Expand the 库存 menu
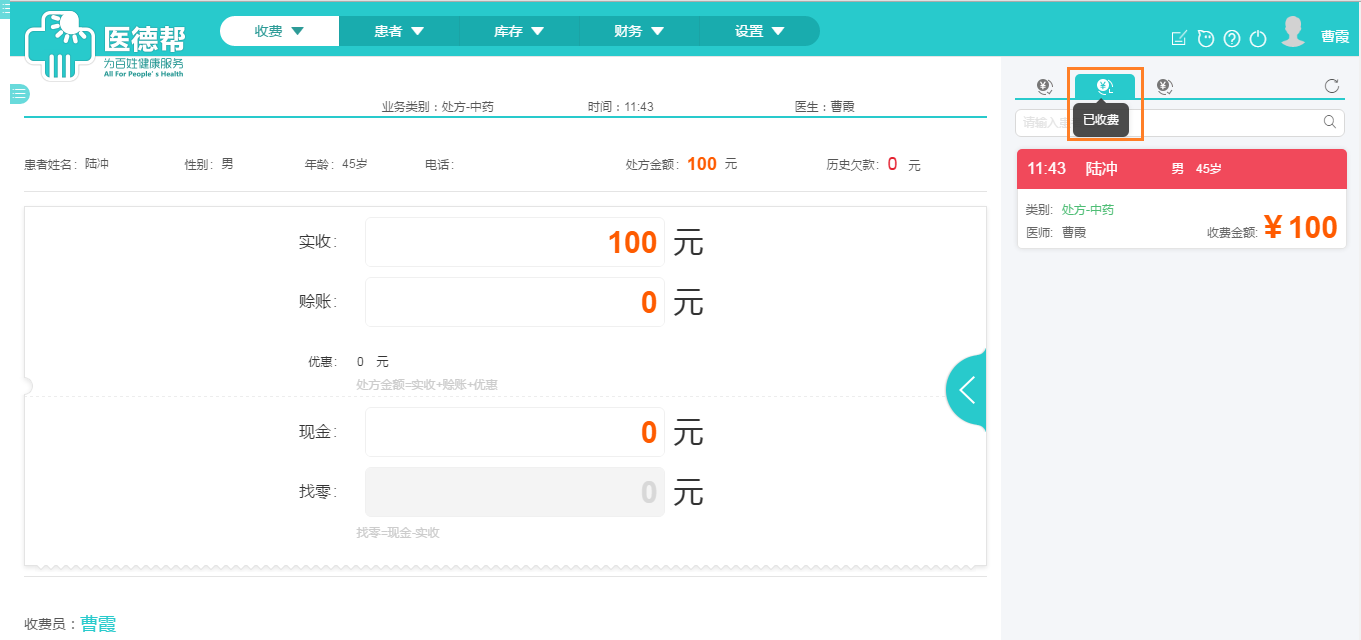Viewport: 1361px width, 640px height. pyautogui.click(x=519, y=31)
